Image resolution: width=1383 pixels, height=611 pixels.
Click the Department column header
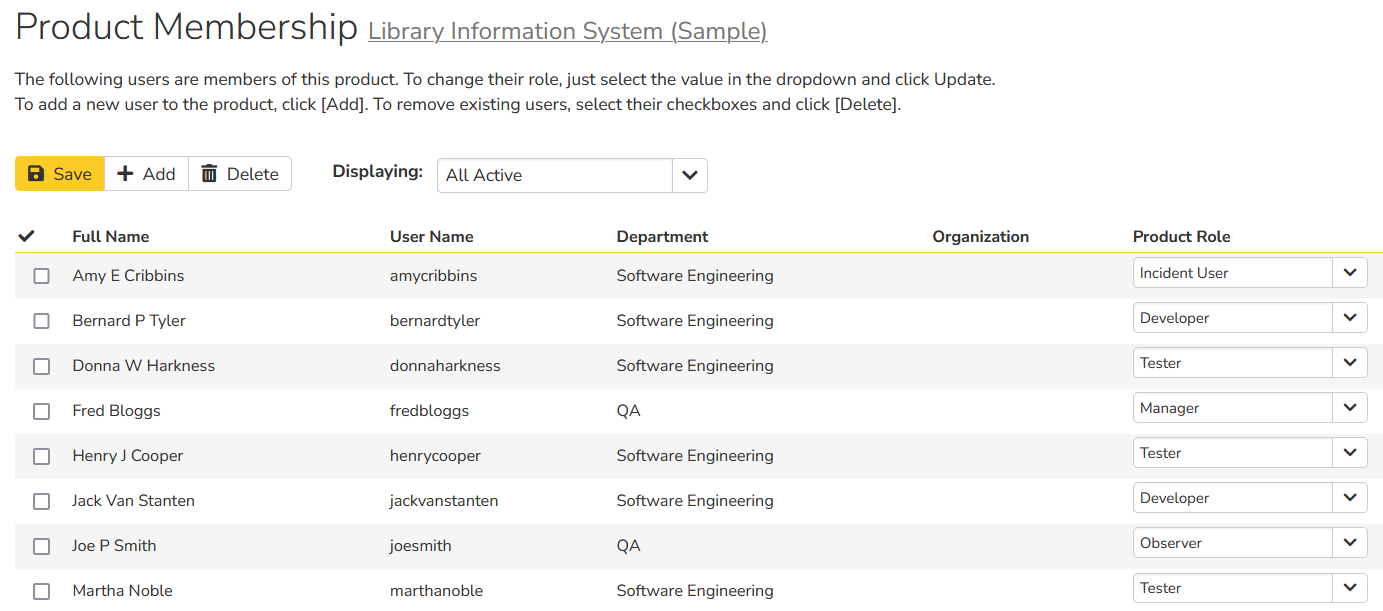coord(662,237)
